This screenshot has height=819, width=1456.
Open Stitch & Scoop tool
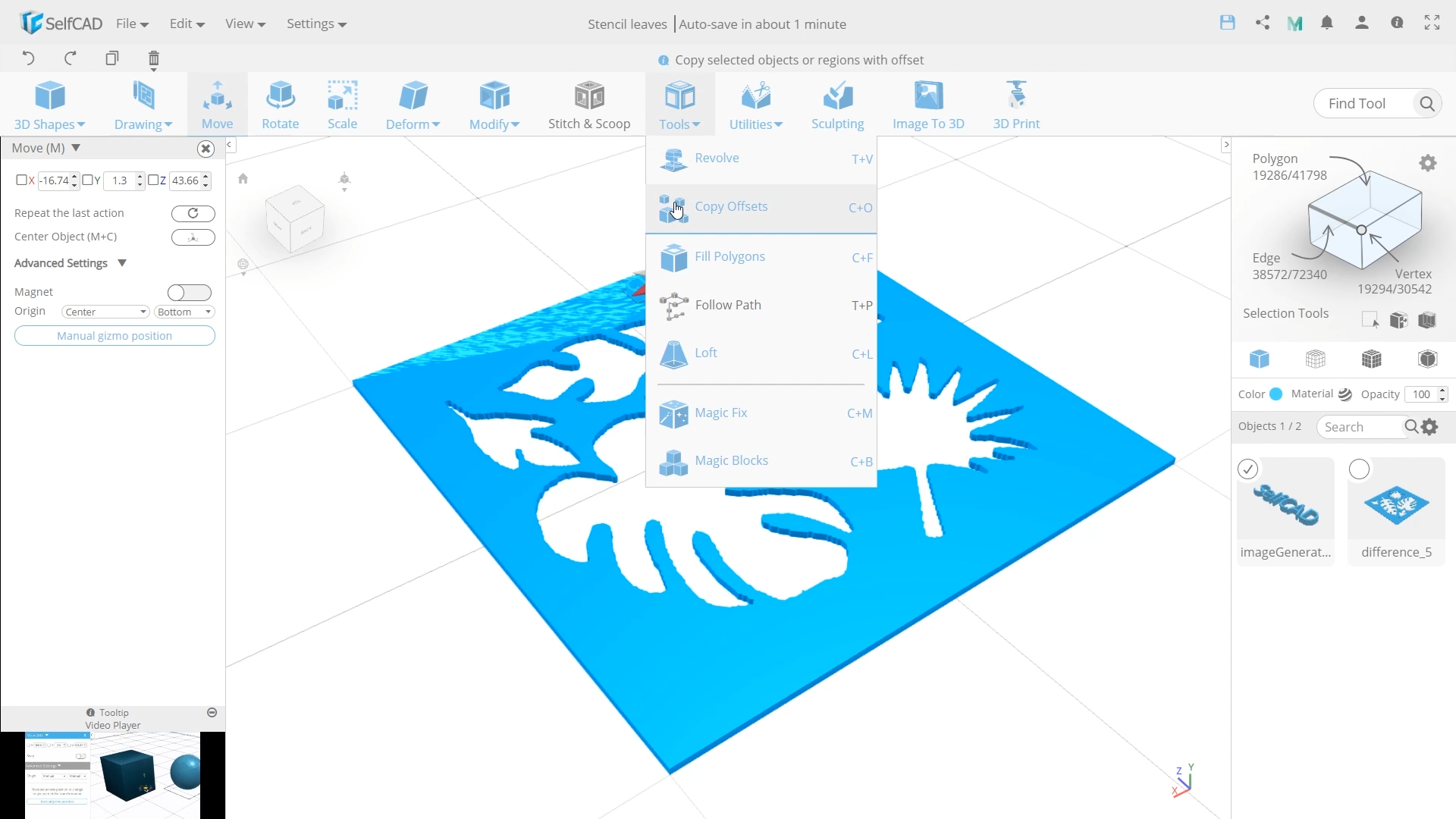coord(589,105)
